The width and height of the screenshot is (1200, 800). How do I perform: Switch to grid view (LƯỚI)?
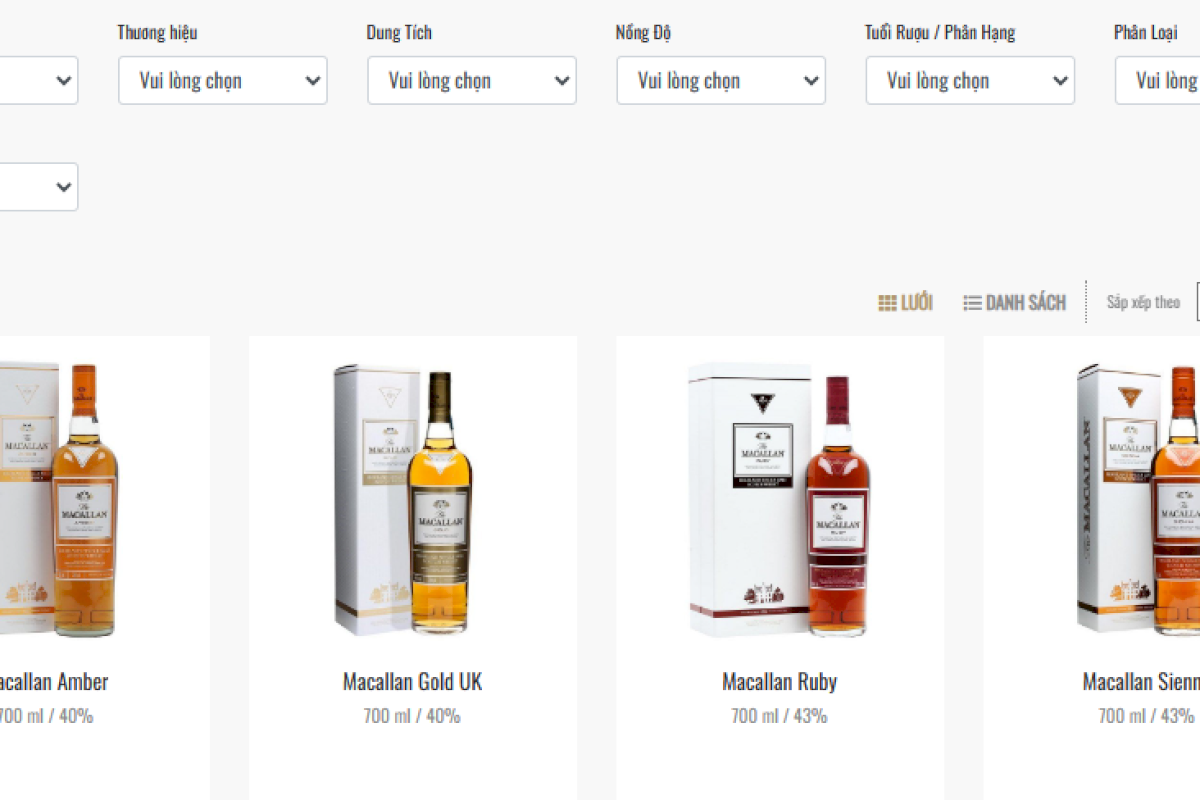[x=905, y=302]
